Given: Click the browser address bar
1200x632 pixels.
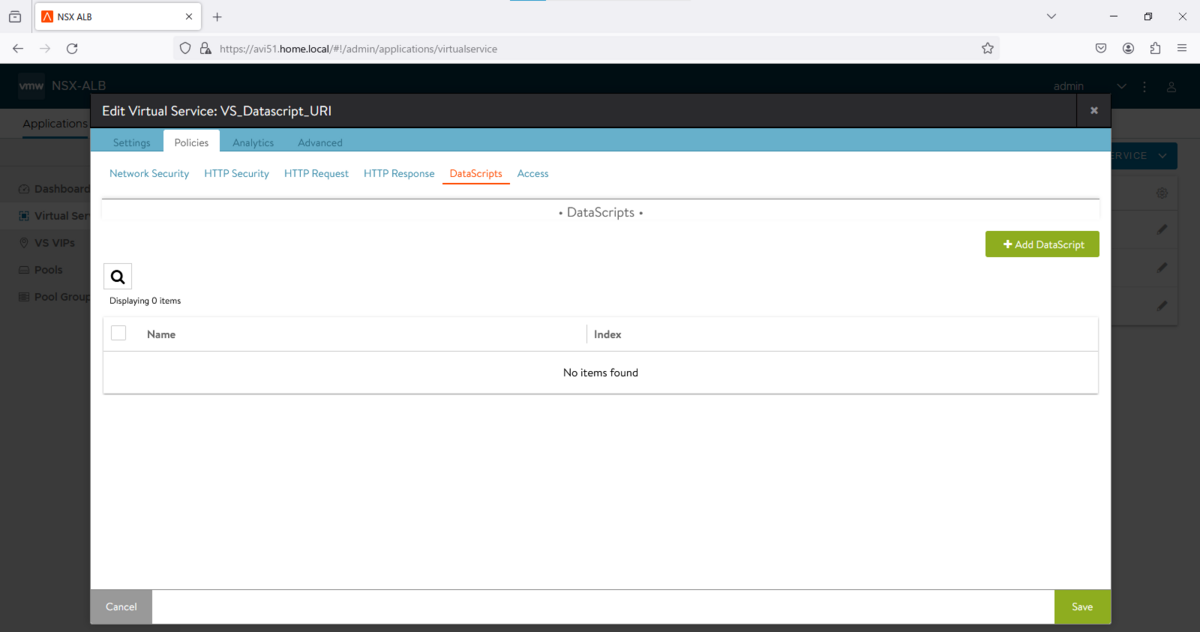Looking at the screenshot, I should click(x=585, y=48).
